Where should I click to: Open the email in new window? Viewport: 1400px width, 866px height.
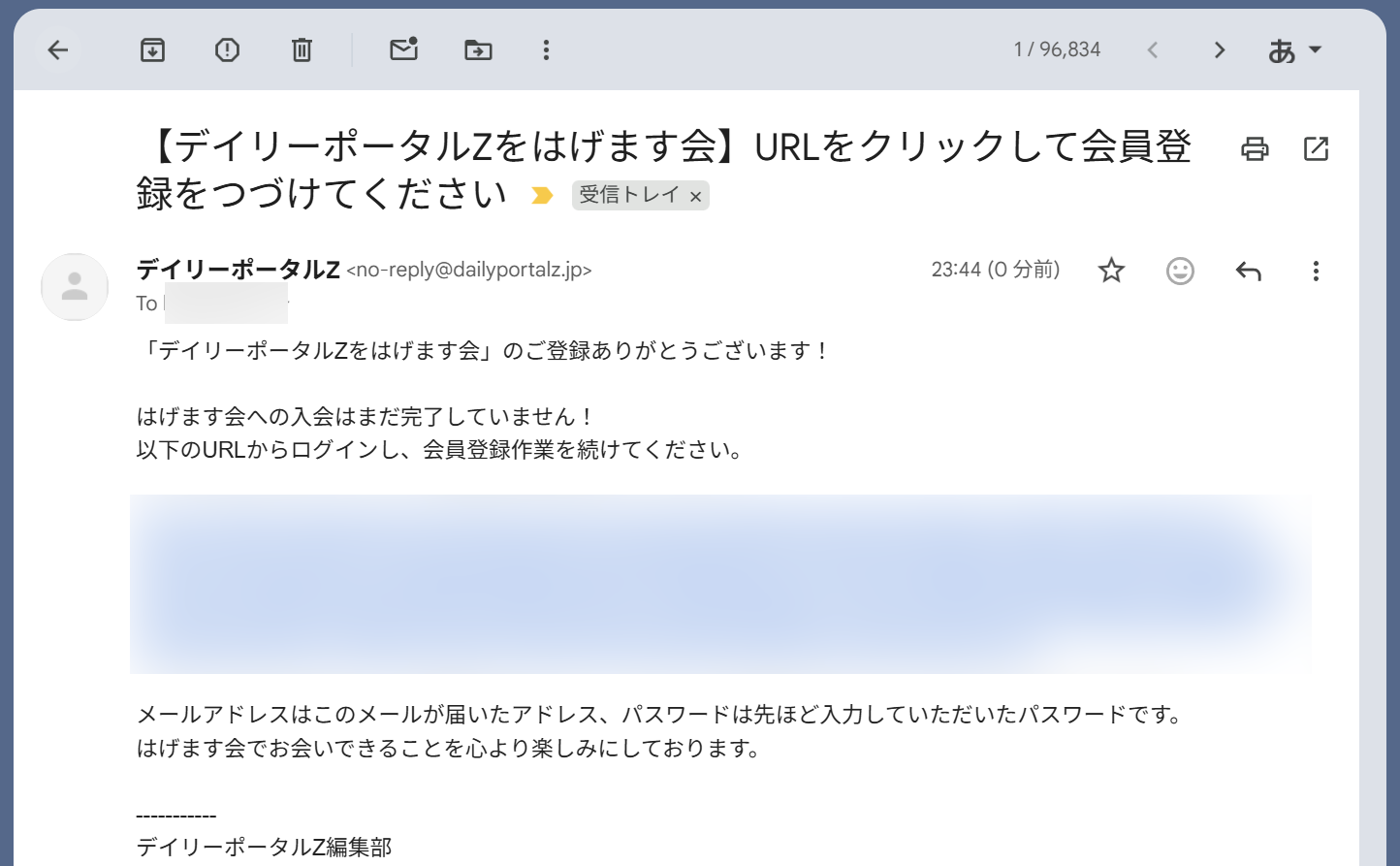tap(1316, 148)
